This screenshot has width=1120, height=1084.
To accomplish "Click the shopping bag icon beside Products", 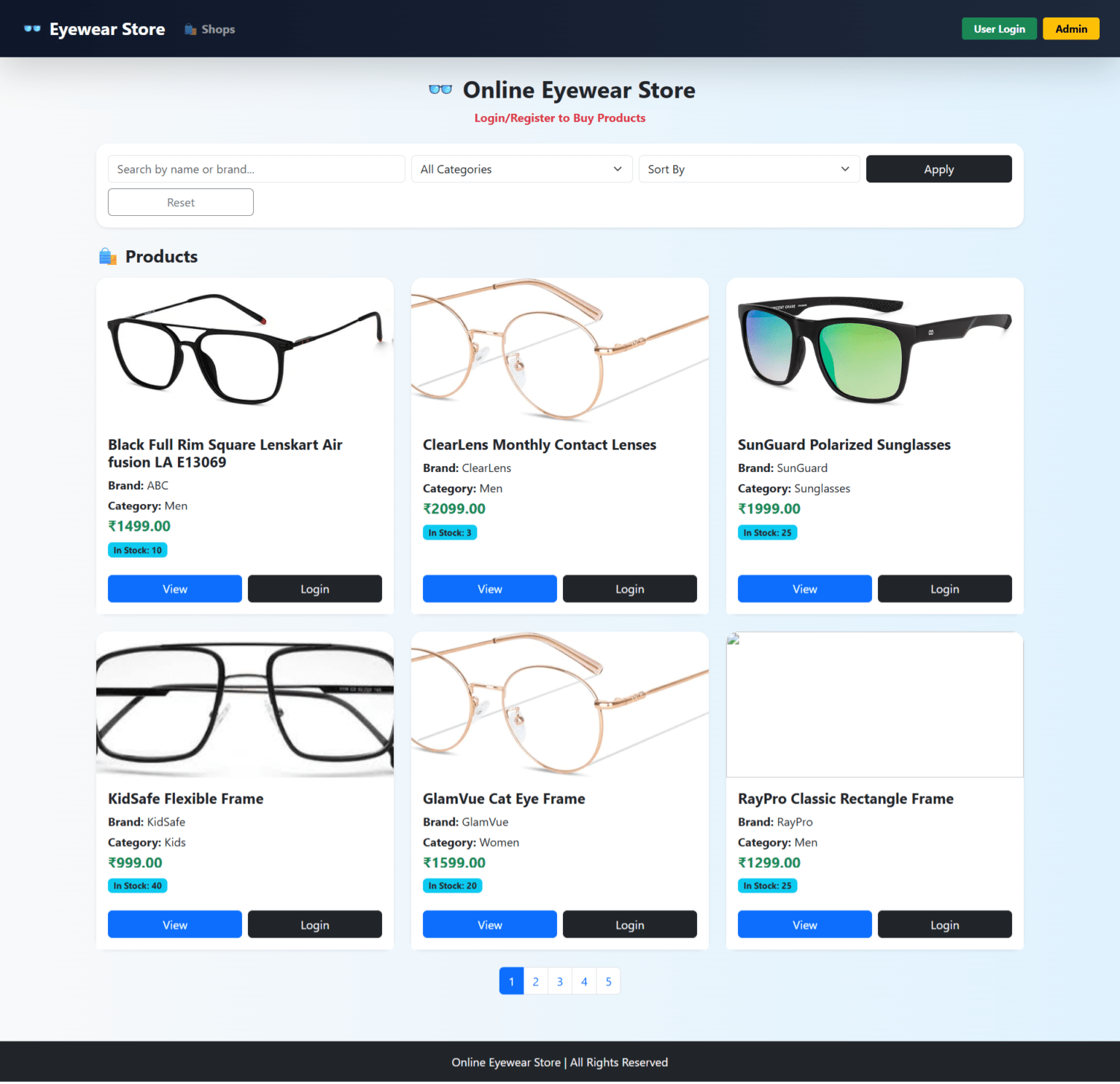I will [106, 256].
